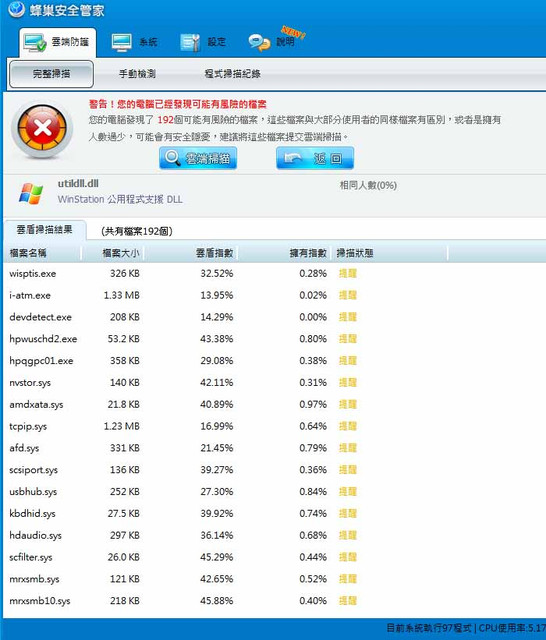Select the 完整掃描 button
Image resolution: width=546 pixels, height=640 pixels.
[51, 74]
